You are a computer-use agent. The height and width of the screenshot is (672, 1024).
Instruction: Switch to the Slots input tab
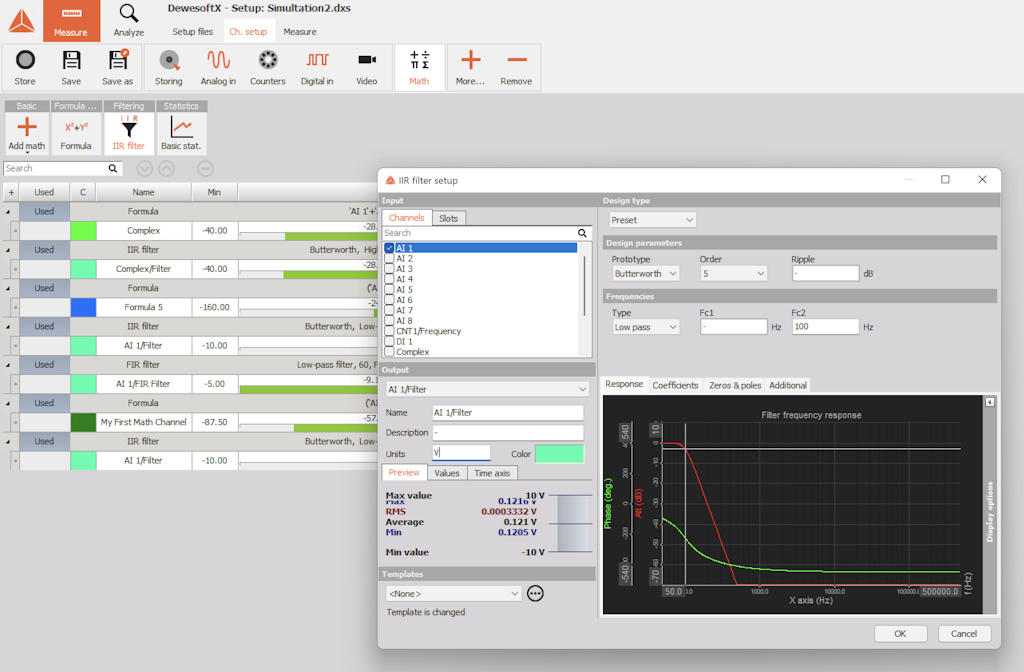(x=449, y=218)
